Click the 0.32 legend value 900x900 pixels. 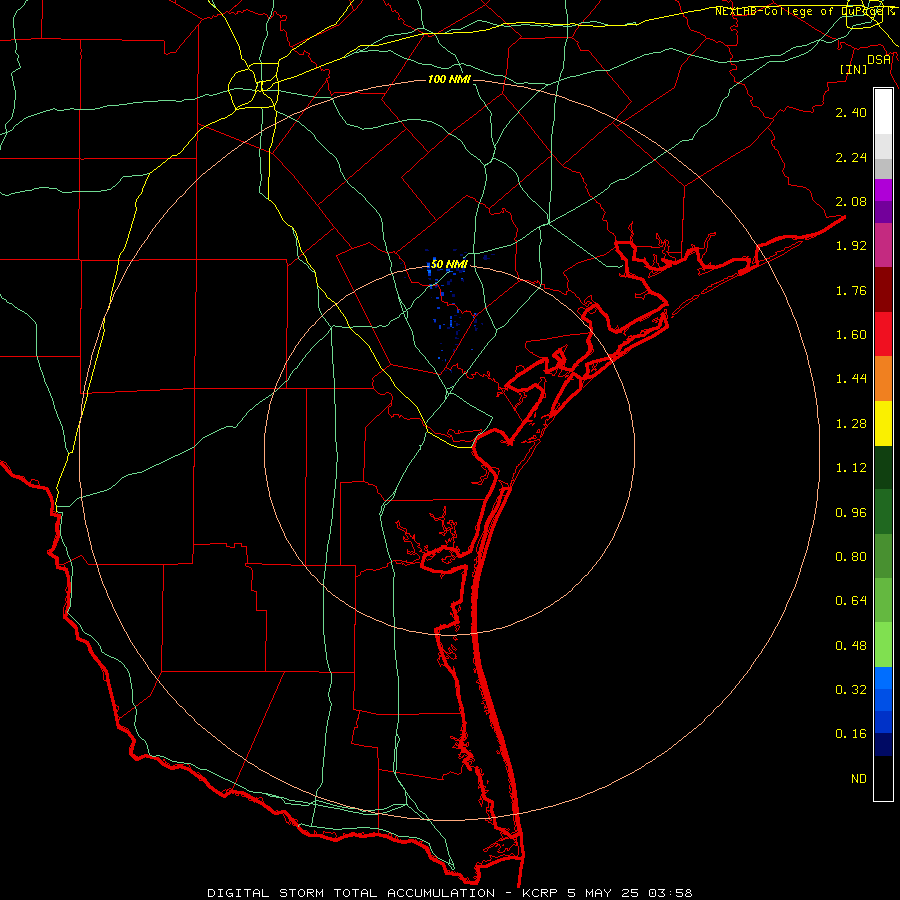[851, 690]
